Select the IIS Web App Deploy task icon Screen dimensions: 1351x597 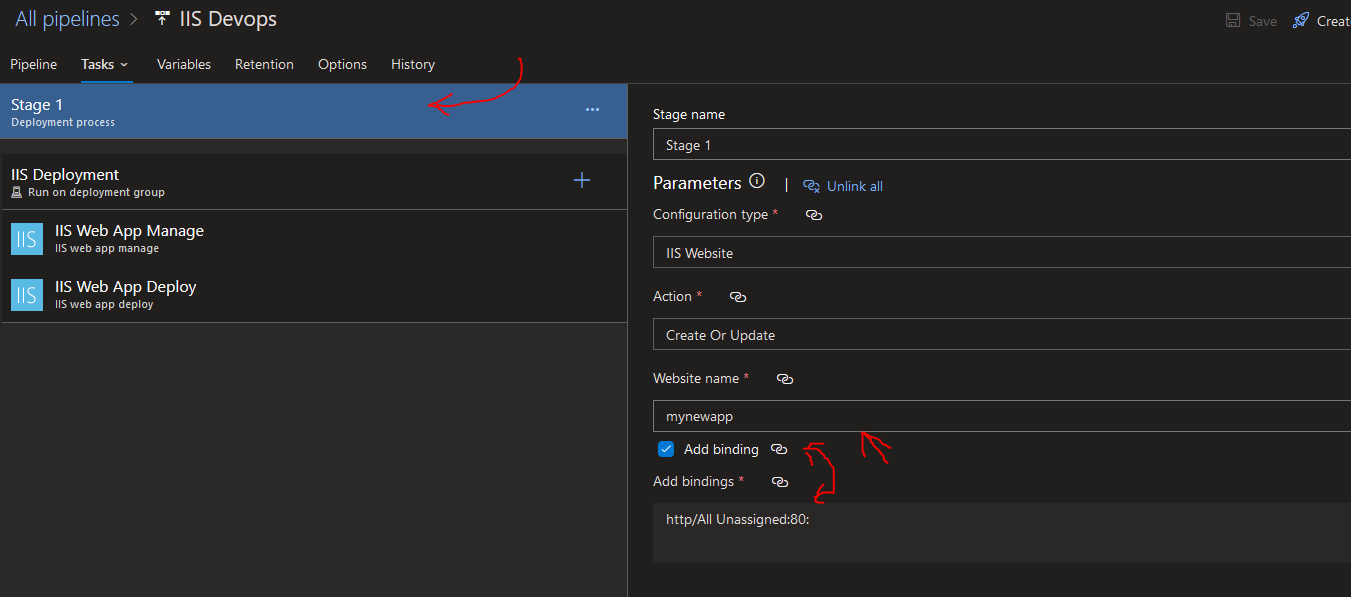[x=26, y=295]
